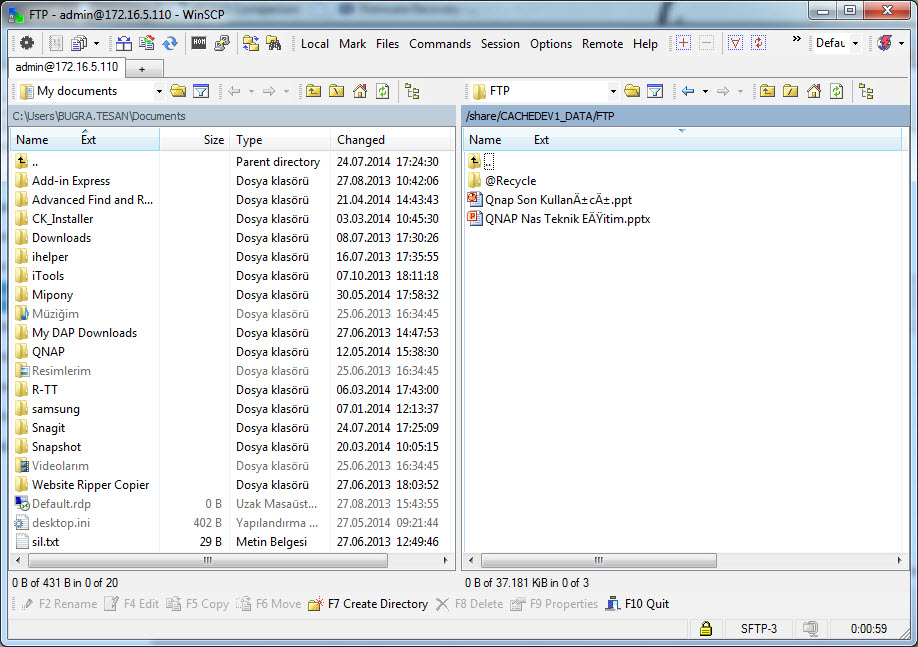The image size is (918, 647).
Task: Click the local panel filter icon
Action: click(x=201, y=91)
